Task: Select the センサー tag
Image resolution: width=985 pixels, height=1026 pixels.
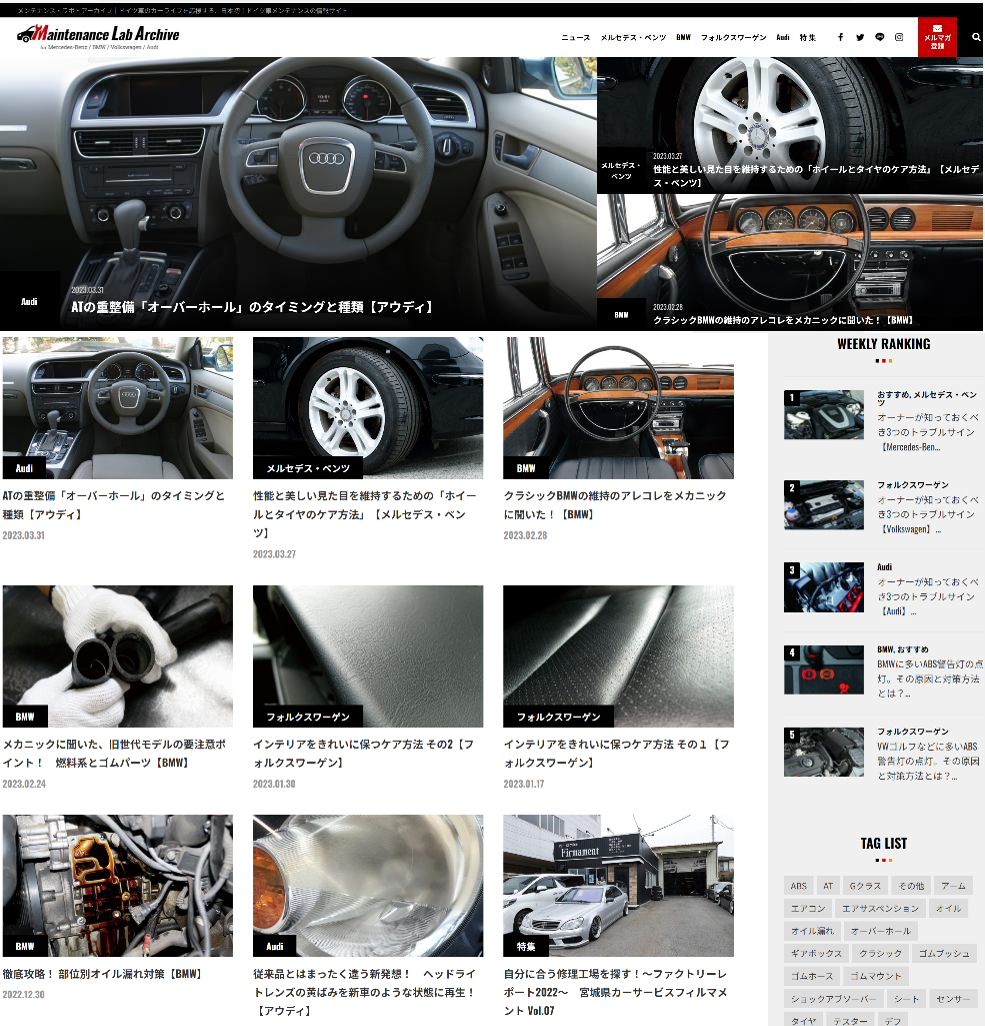Action: pos(953,999)
